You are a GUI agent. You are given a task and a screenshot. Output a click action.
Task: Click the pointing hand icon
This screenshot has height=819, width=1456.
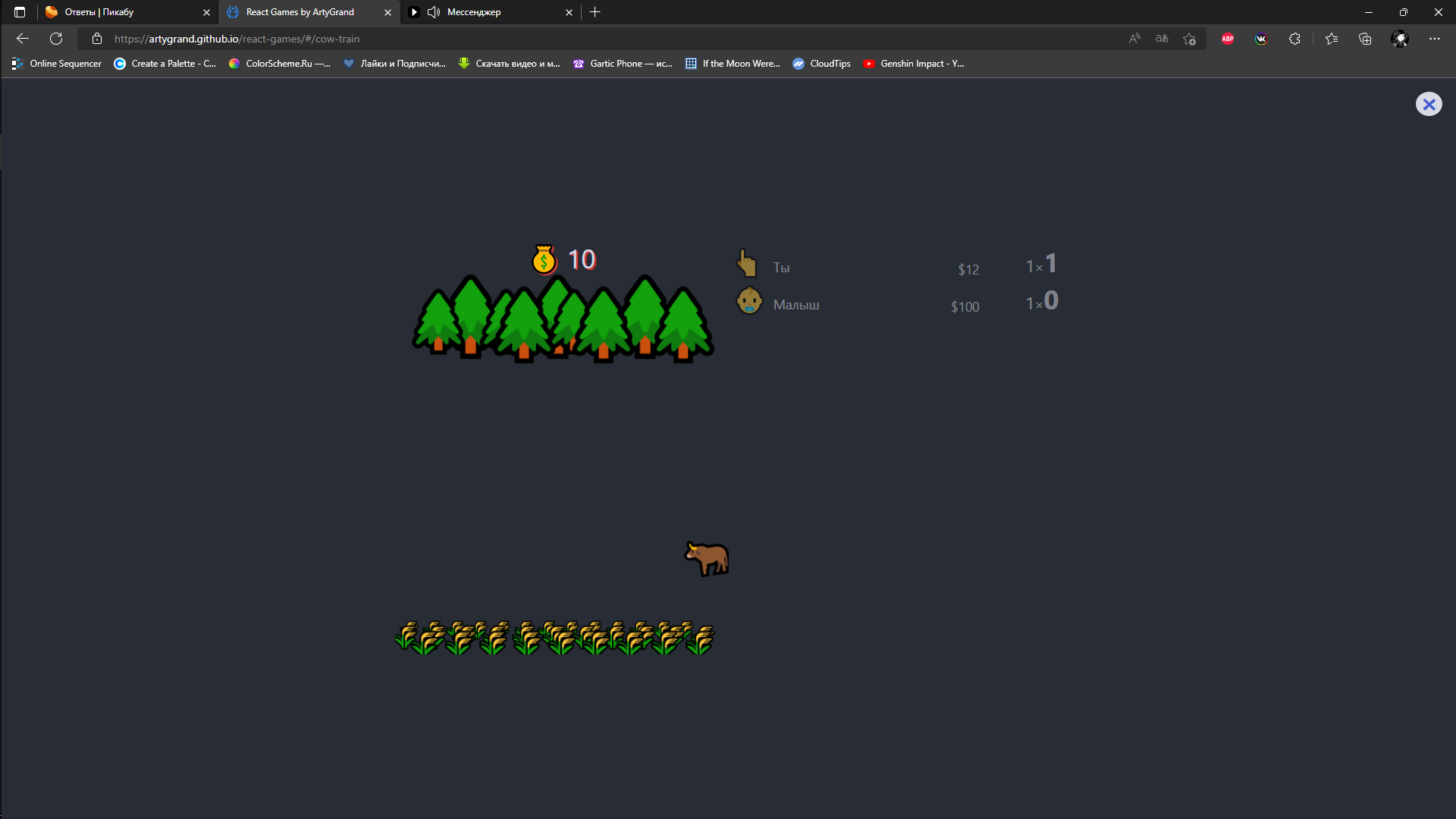(747, 264)
